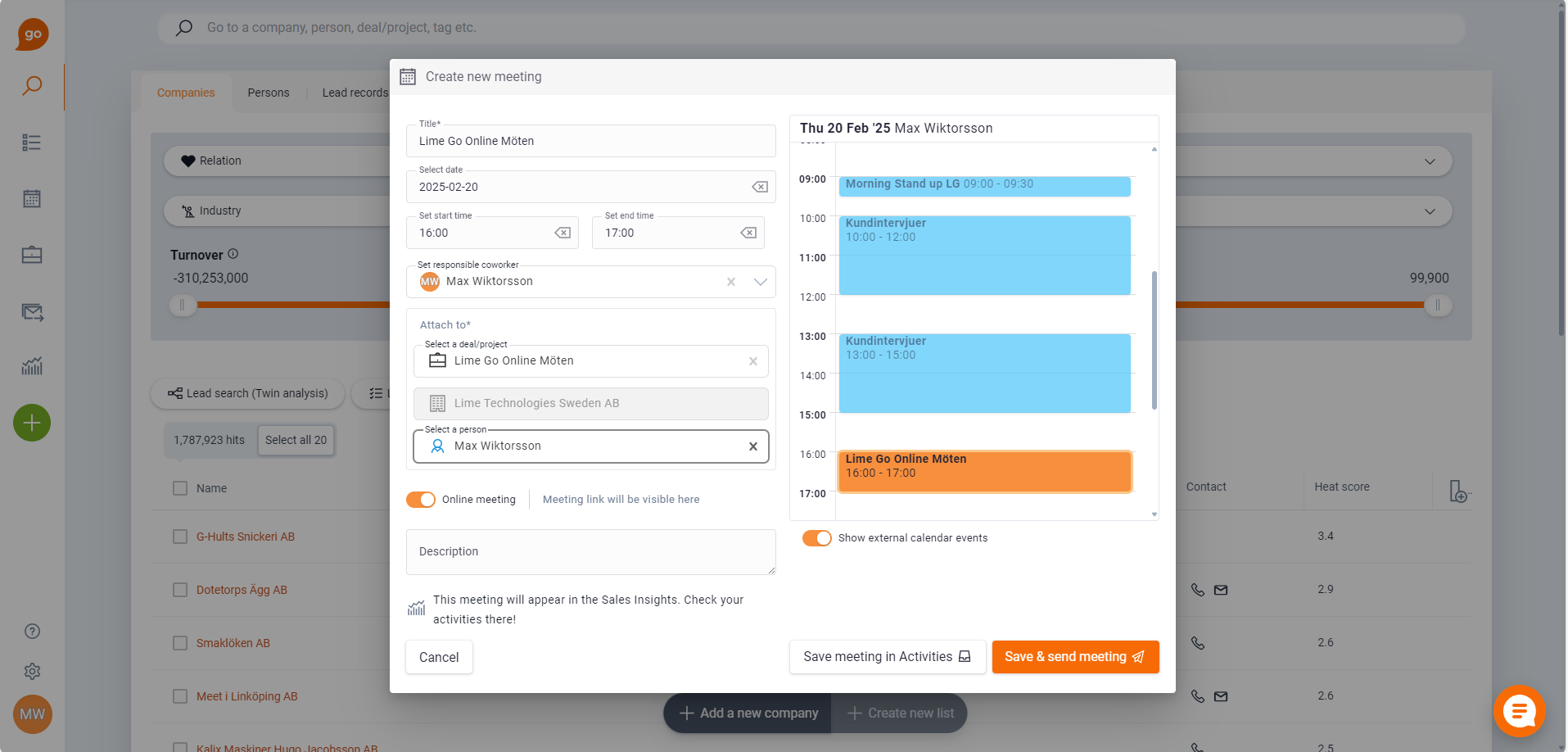
Task: Remove responsible coworker Max Wiktorsson
Action: pos(731,282)
